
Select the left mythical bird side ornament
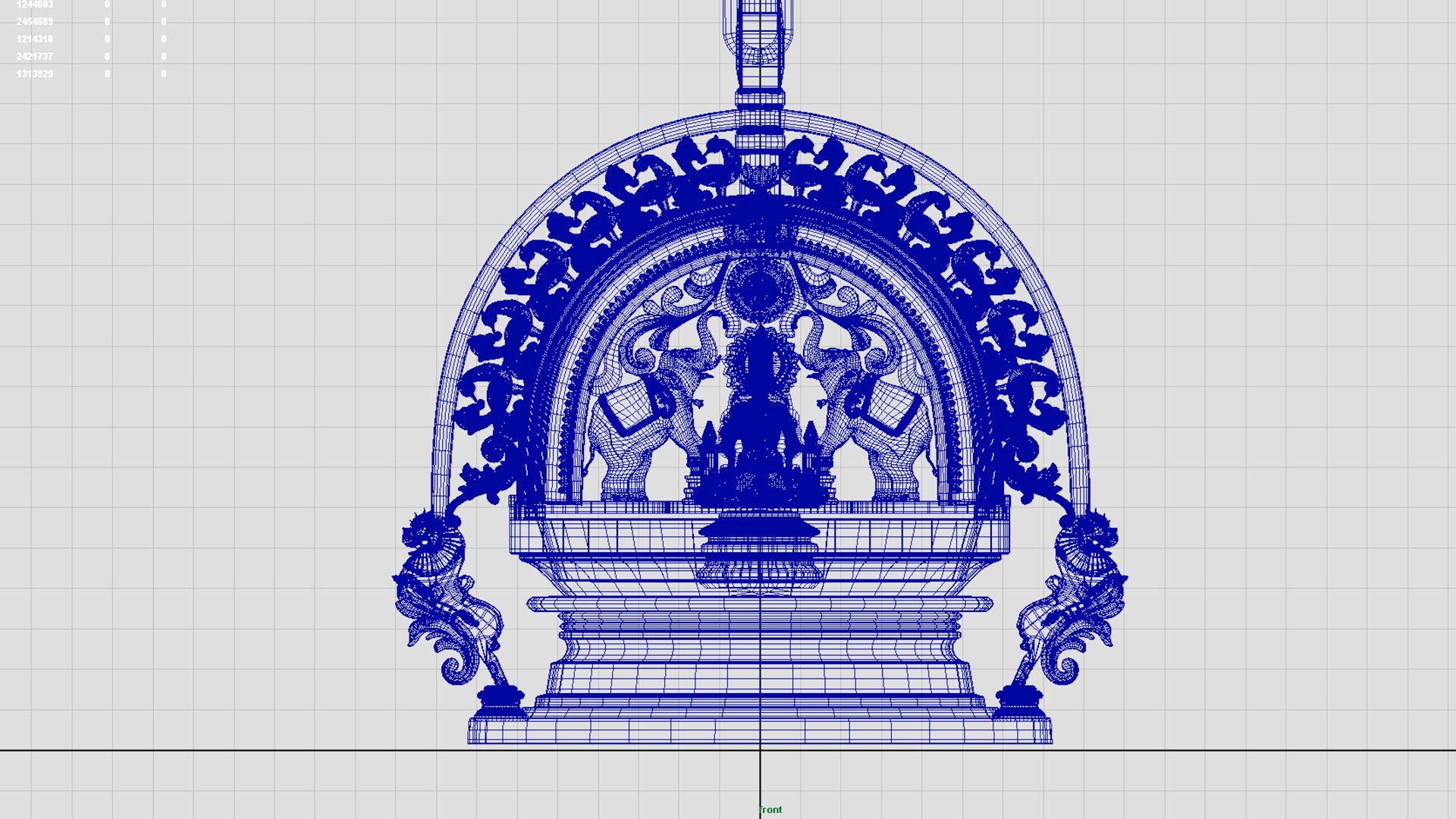point(447,599)
